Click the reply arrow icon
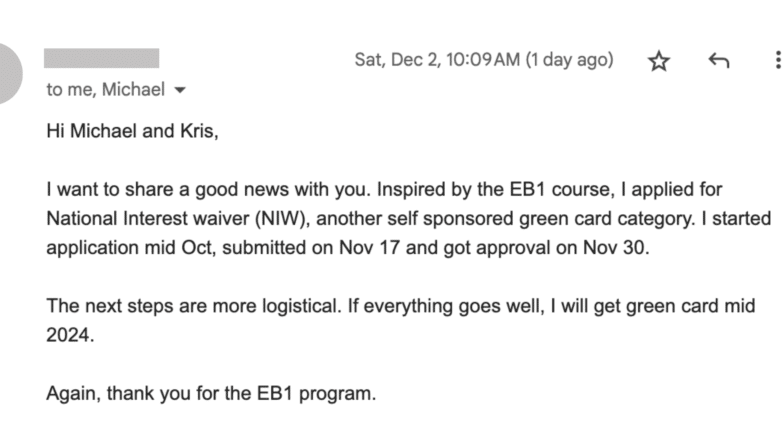This screenshot has width=782, height=440. (718, 61)
